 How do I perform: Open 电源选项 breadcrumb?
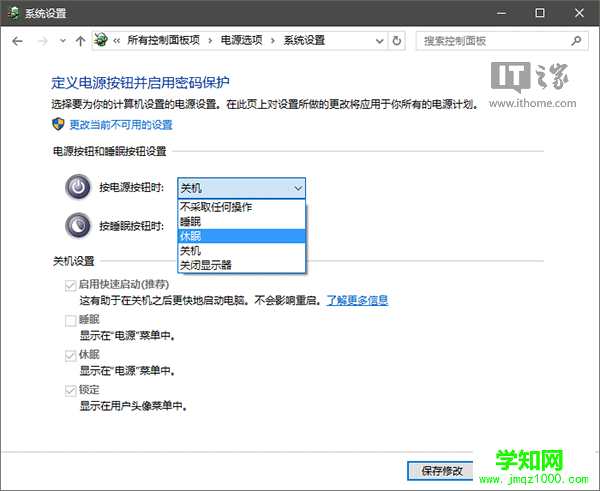coord(241,40)
